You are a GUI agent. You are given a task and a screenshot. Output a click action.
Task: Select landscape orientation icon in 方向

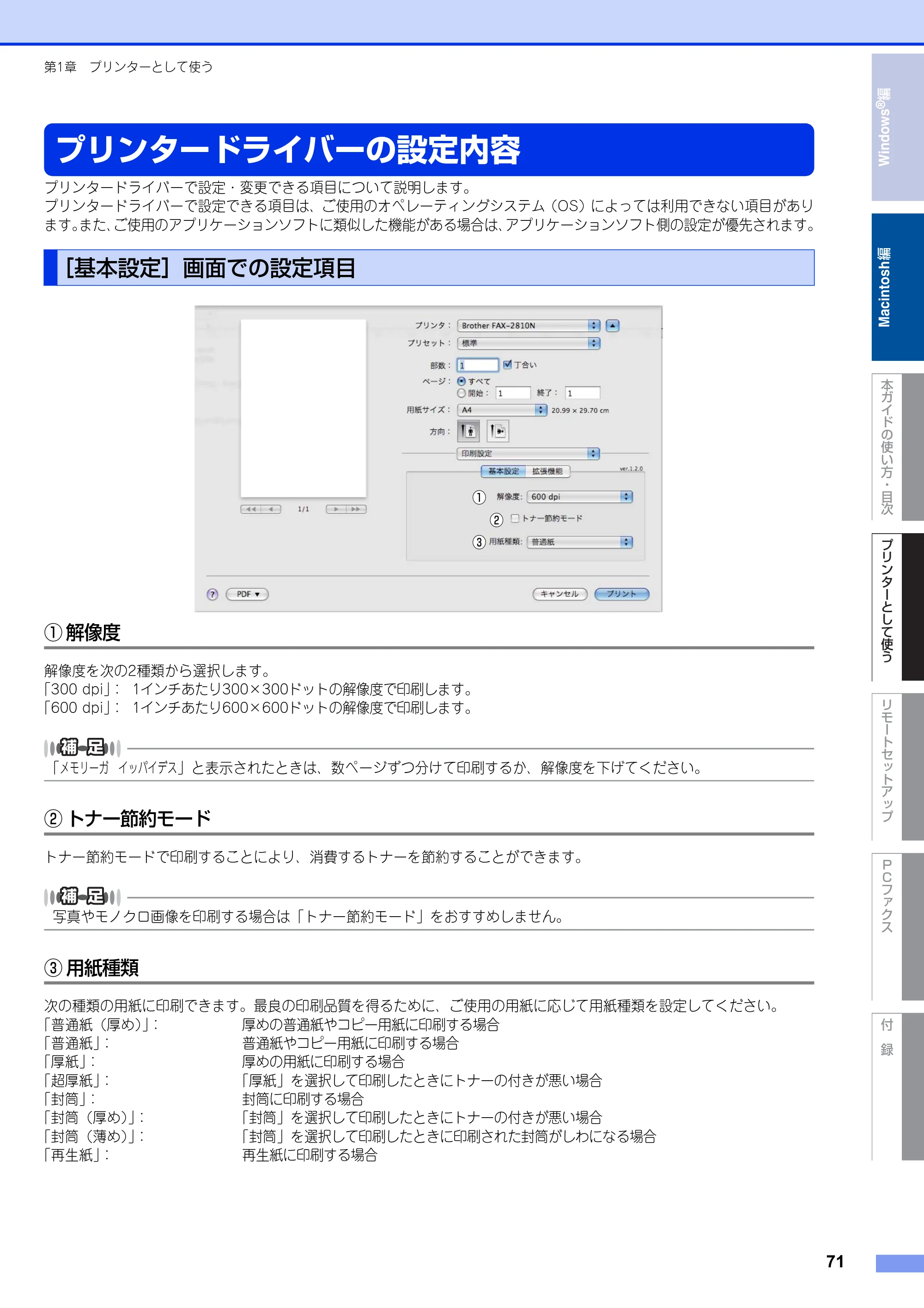pyautogui.click(x=498, y=431)
